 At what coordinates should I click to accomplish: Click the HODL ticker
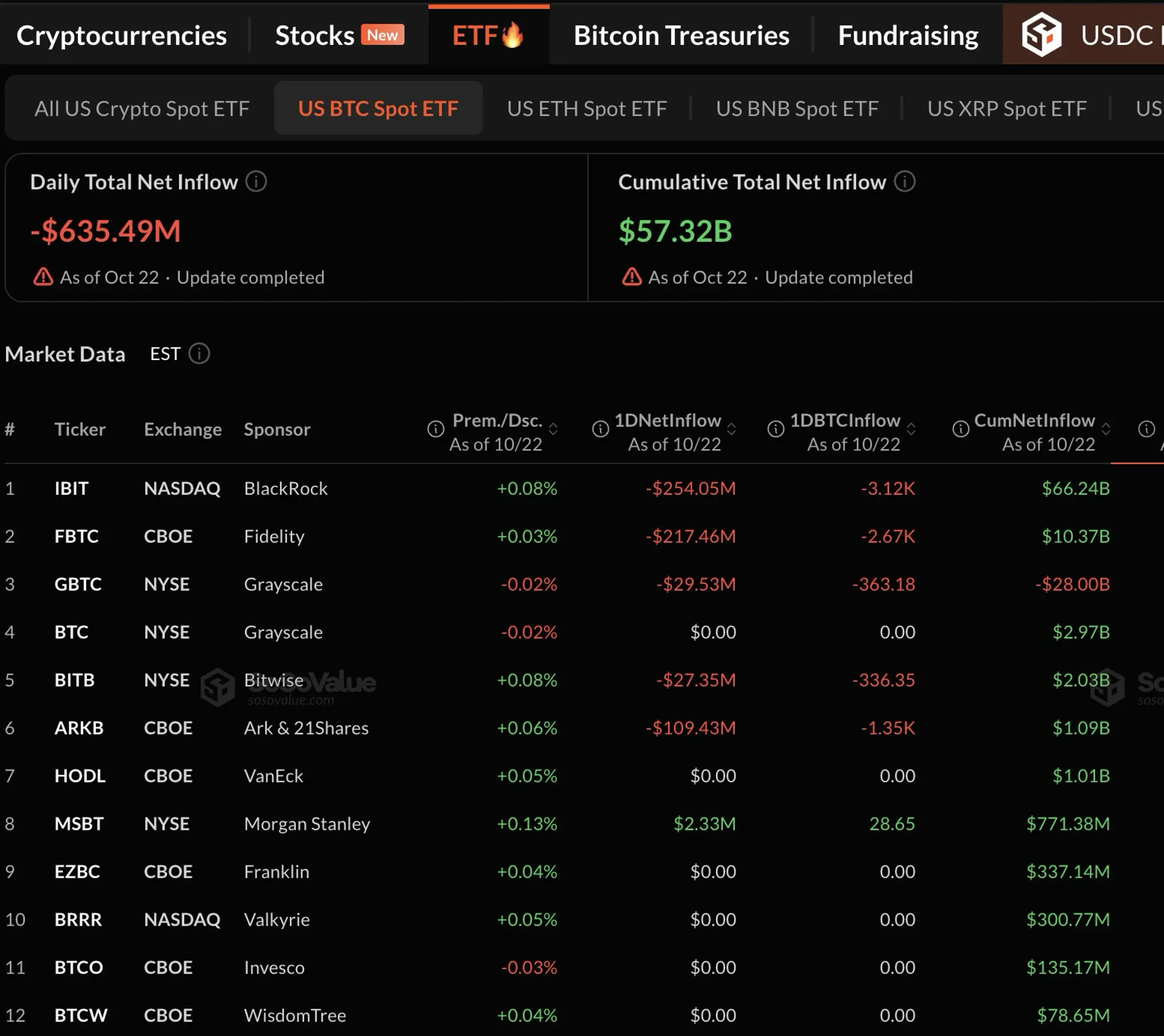coord(80,775)
